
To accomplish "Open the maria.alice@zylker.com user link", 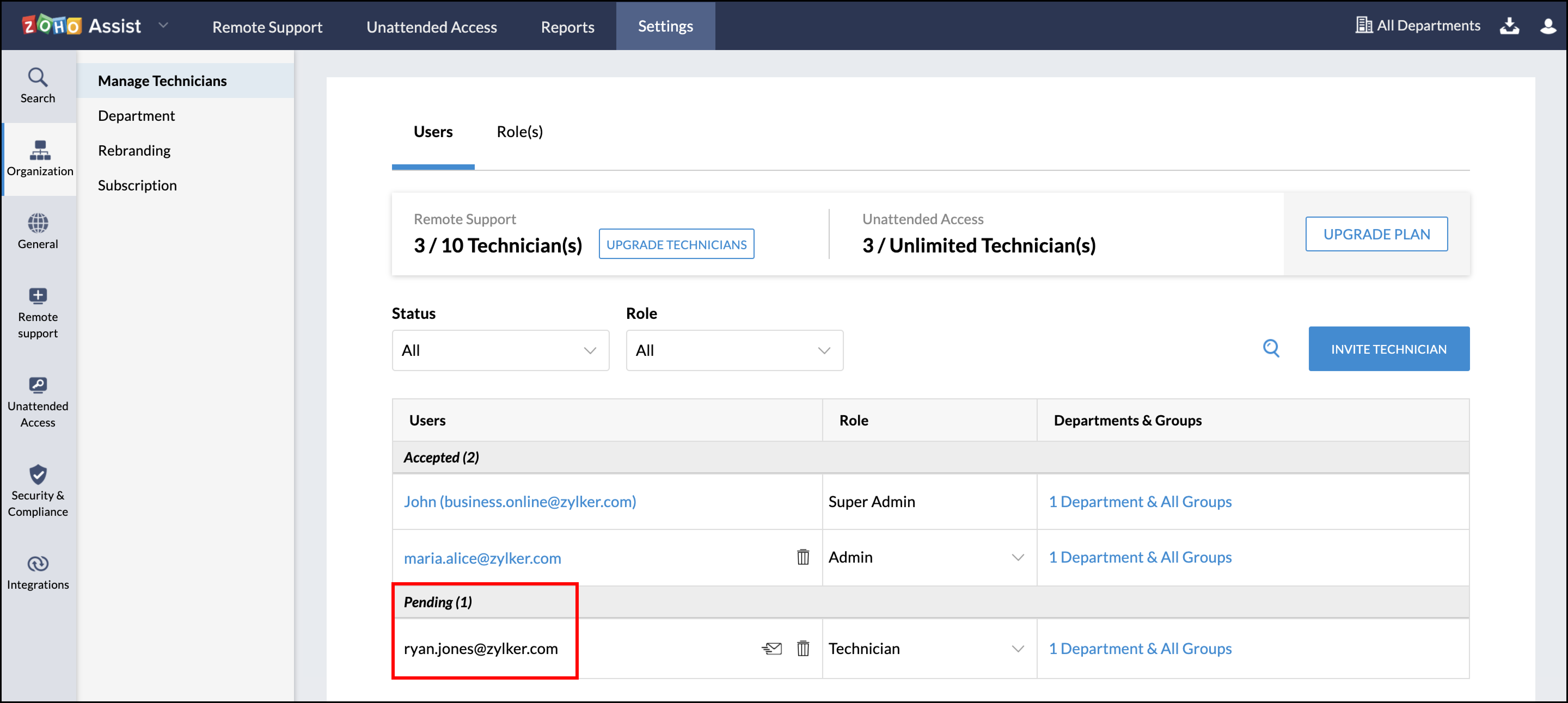I will [482, 558].
